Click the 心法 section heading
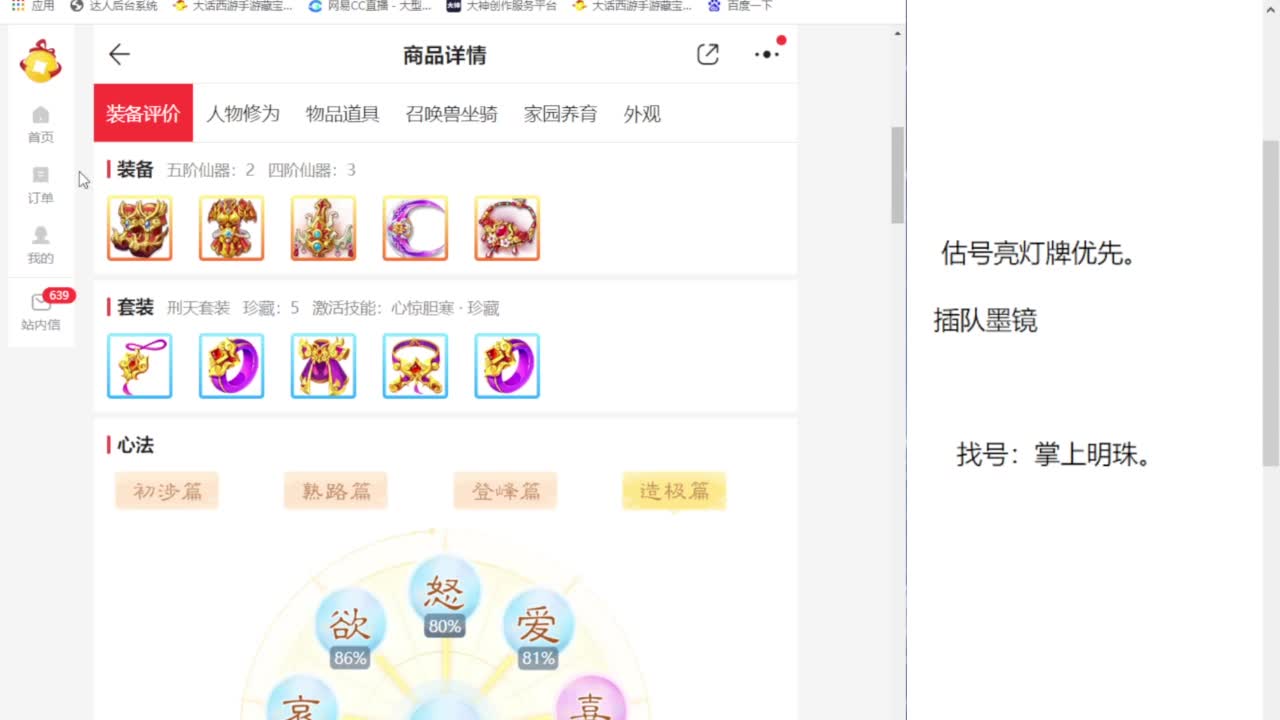Screen dimensions: 1280x720 (135, 445)
